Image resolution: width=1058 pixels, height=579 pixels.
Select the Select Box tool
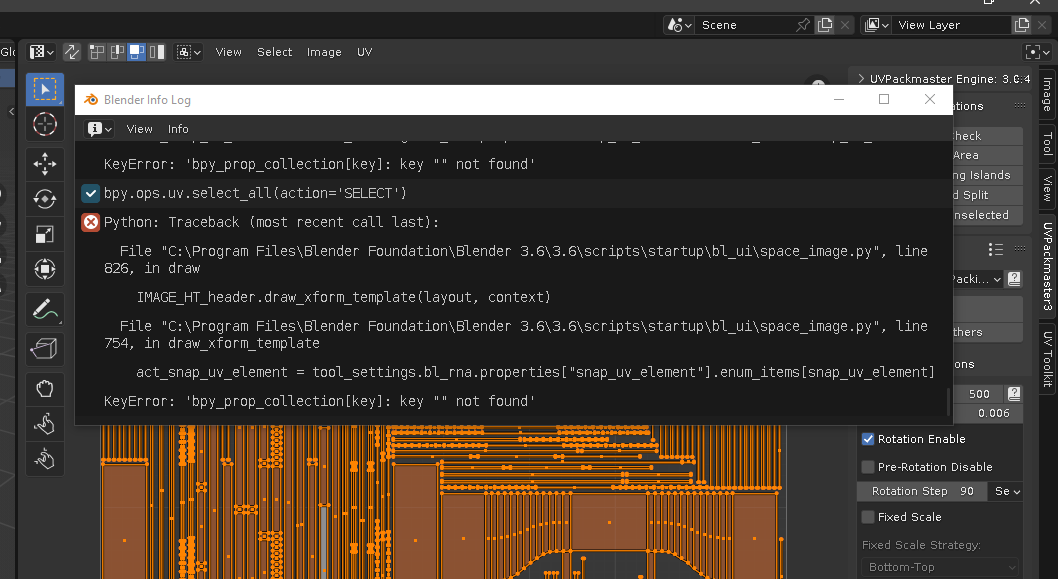[45, 89]
